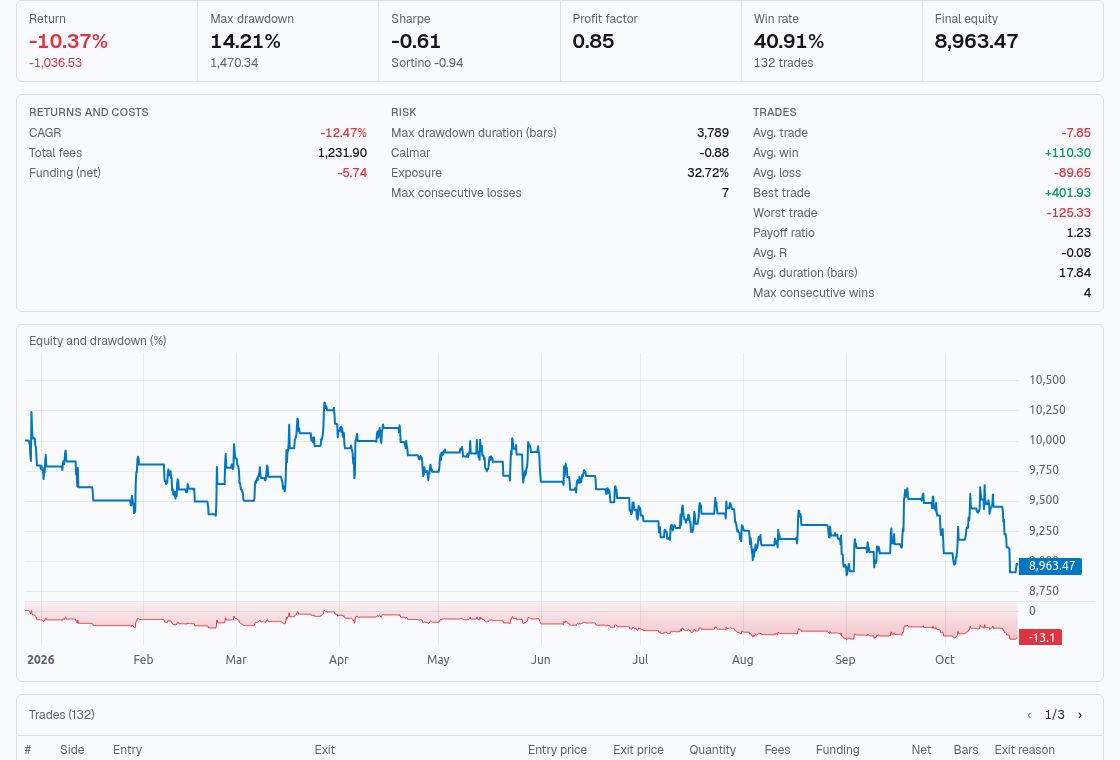Click the Payoff ratio value 1.23
The width and height of the screenshot is (1120, 760).
[x=1079, y=233]
